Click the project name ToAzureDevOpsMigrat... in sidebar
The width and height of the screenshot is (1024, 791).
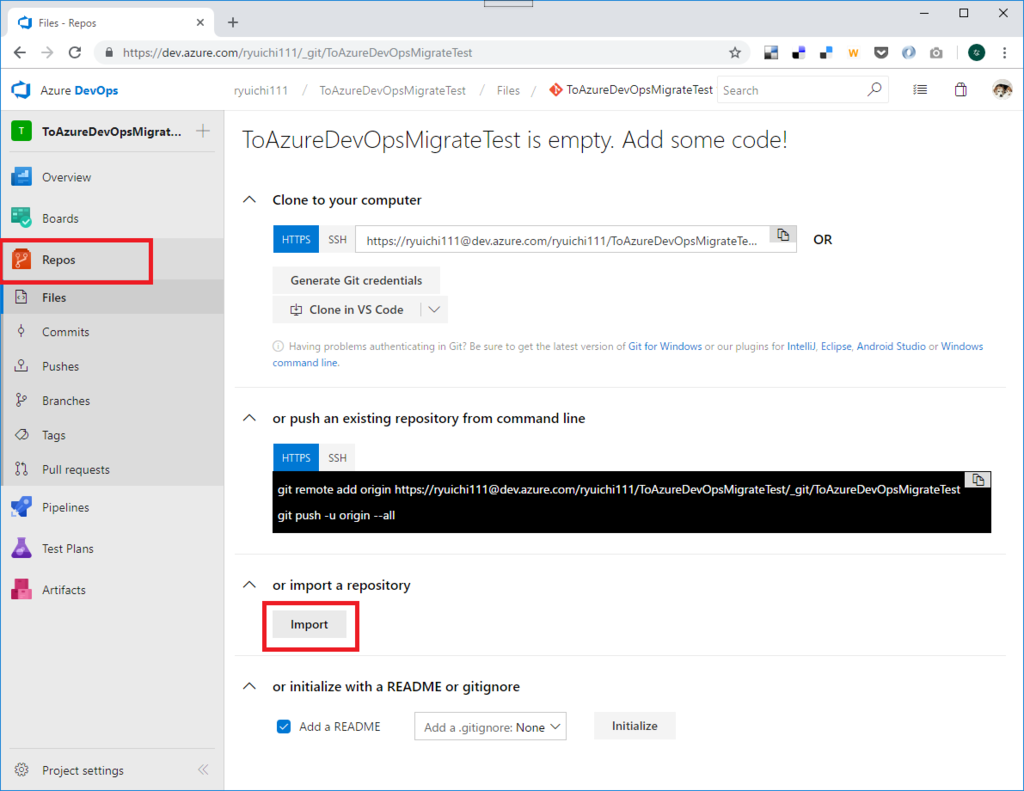coord(112,131)
